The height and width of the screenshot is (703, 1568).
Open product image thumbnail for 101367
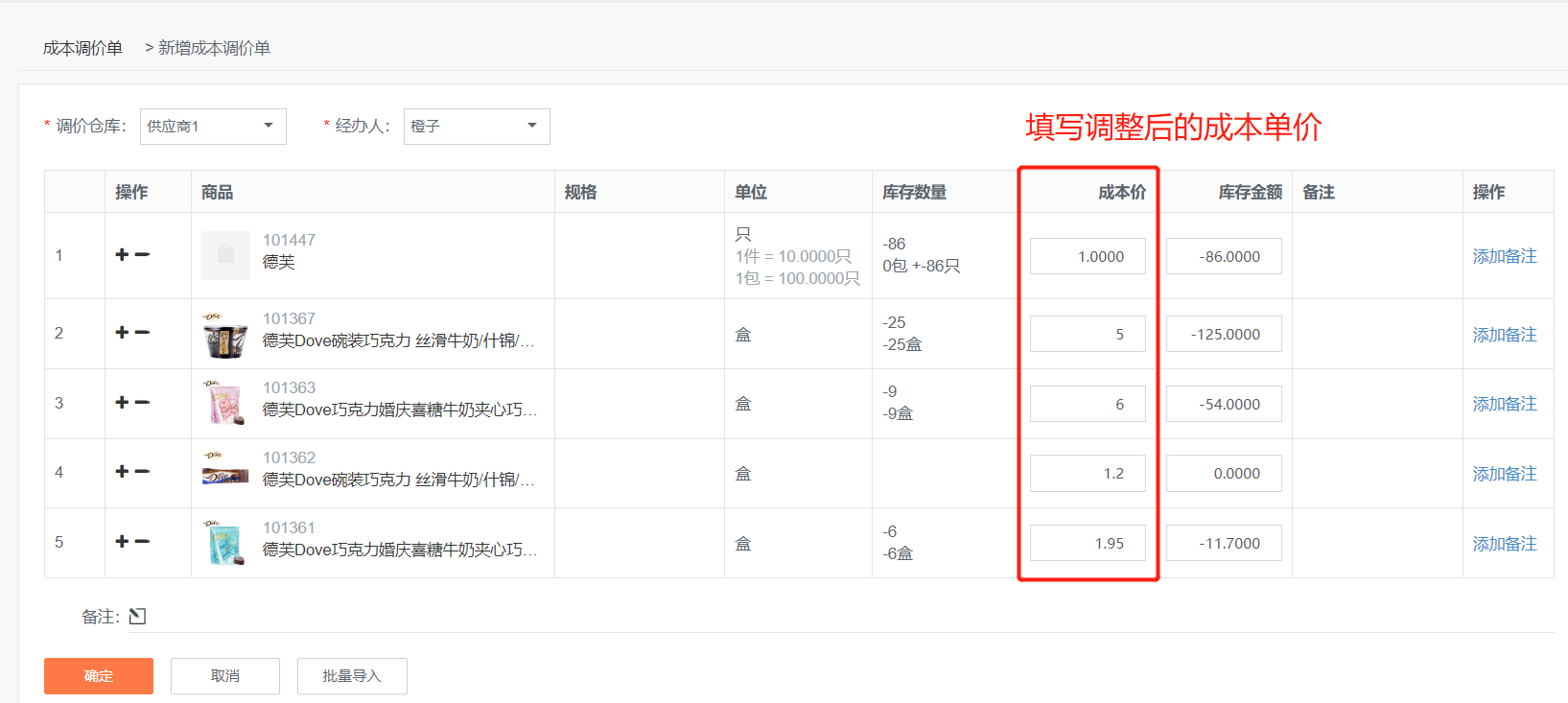[225, 335]
